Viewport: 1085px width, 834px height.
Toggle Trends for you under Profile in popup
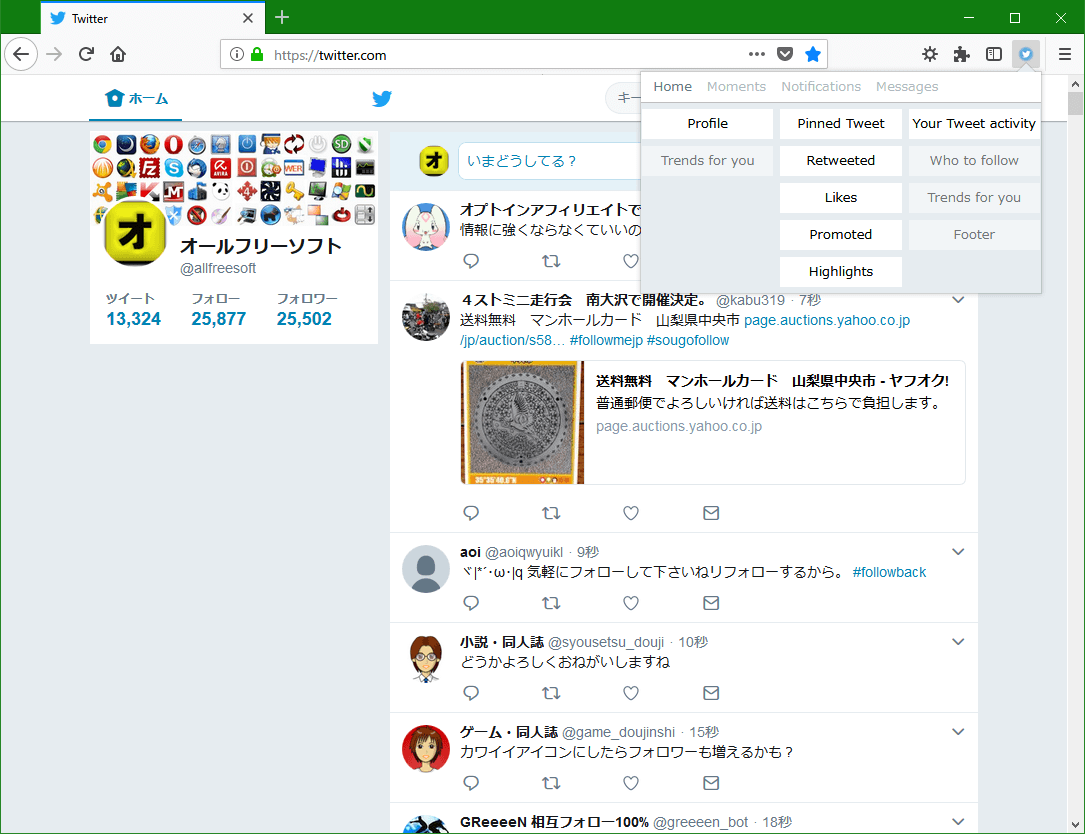tap(707, 161)
